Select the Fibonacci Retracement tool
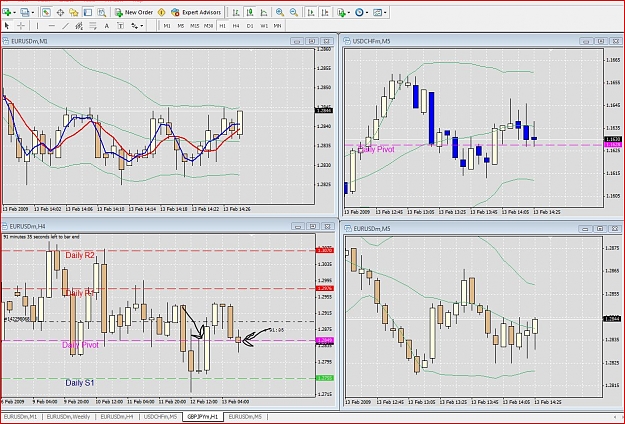The width and height of the screenshot is (625, 424). click(x=93, y=26)
